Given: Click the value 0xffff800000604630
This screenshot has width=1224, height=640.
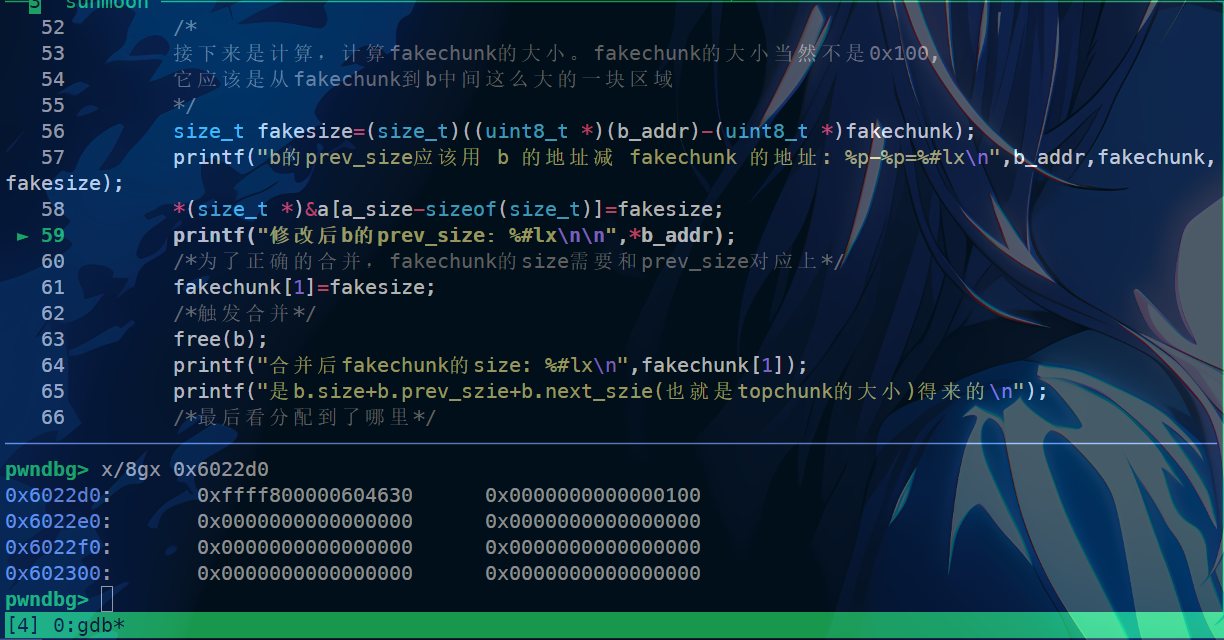Looking at the screenshot, I should [305, 495].
